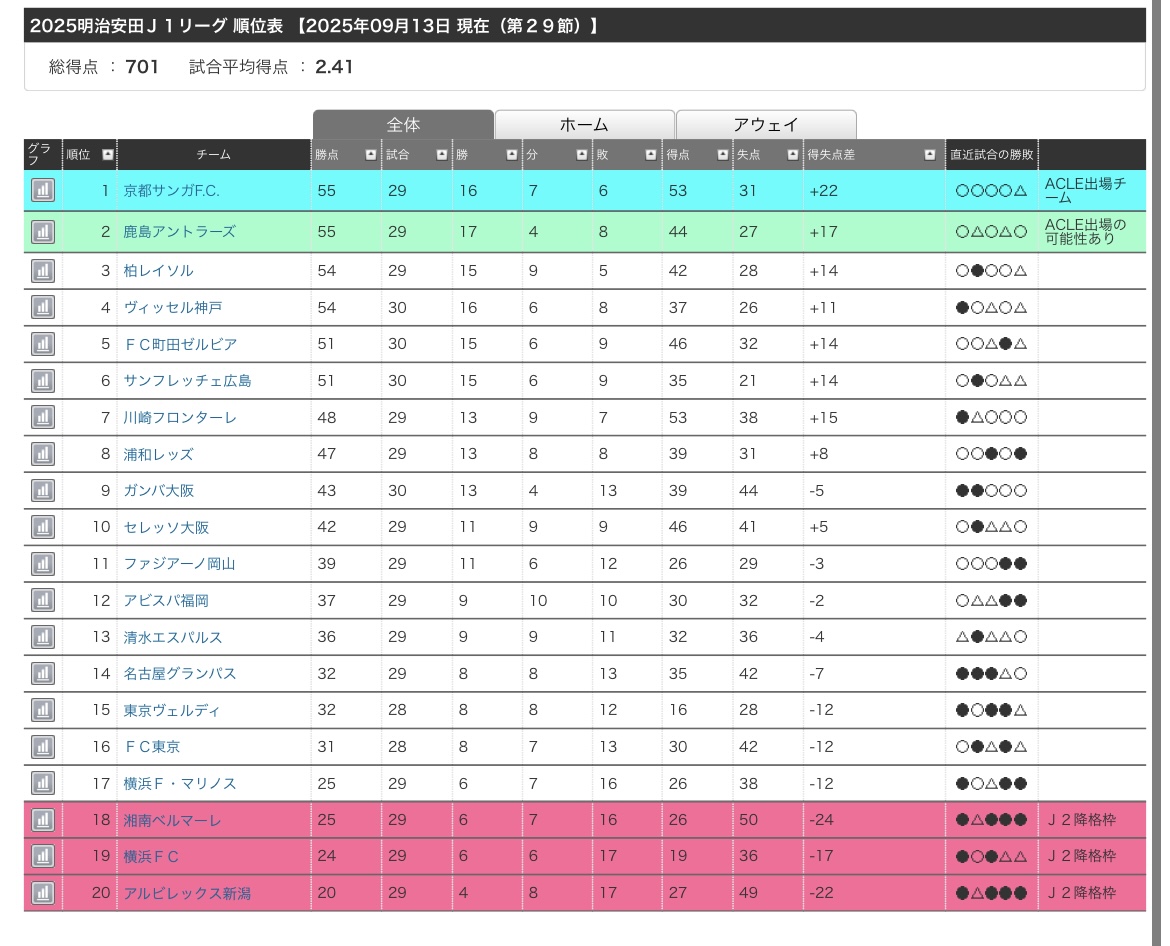
Task: Click graph icon in 鹿島アントラーズ row
Action: point(42,232)
